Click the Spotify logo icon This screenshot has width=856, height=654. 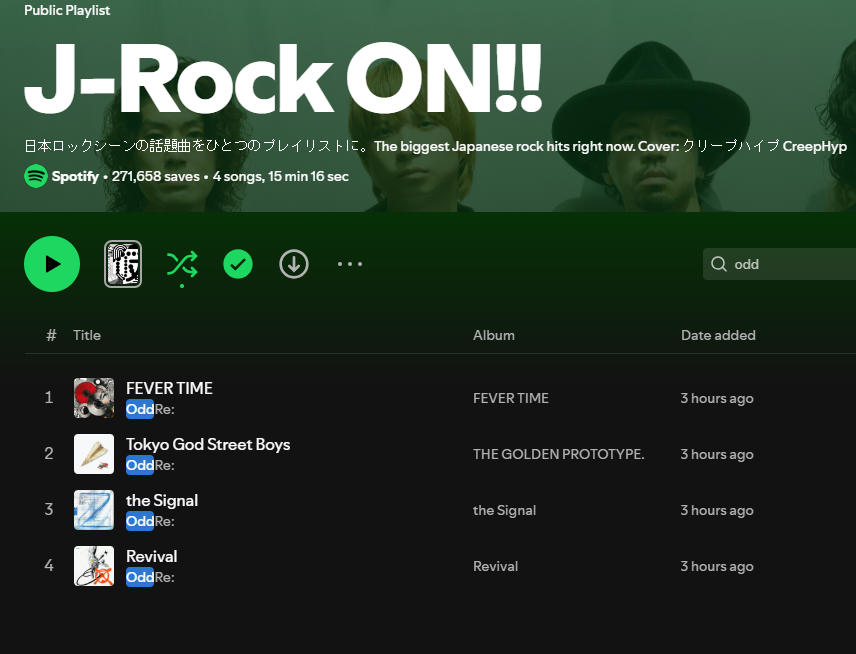(x=36, y=176)
